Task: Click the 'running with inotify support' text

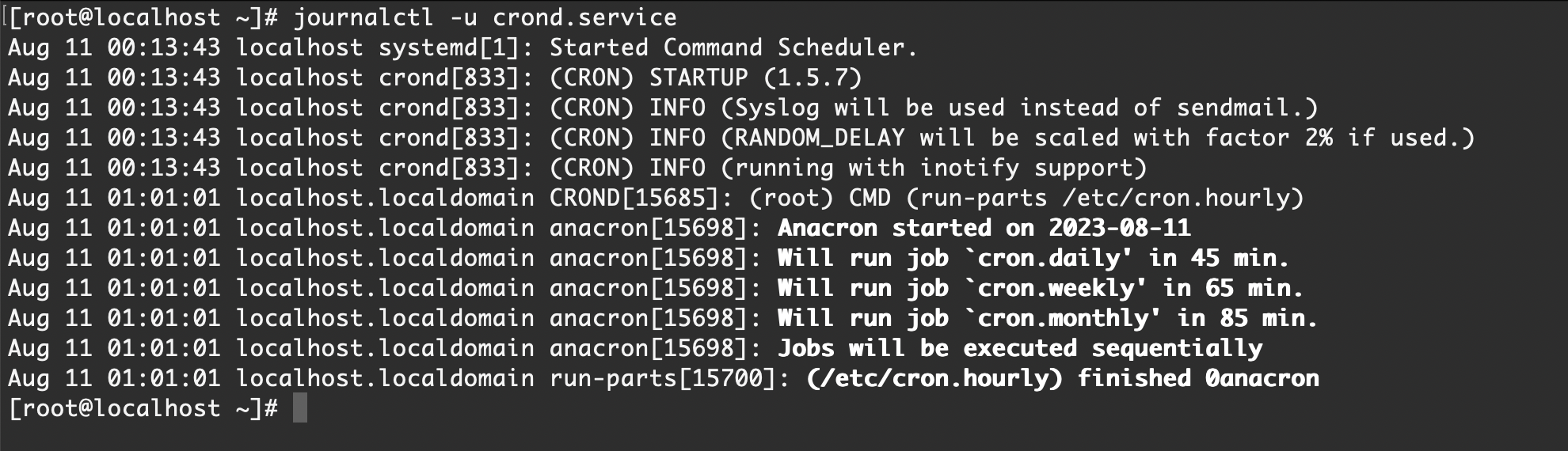Action: tap(934, 168)
